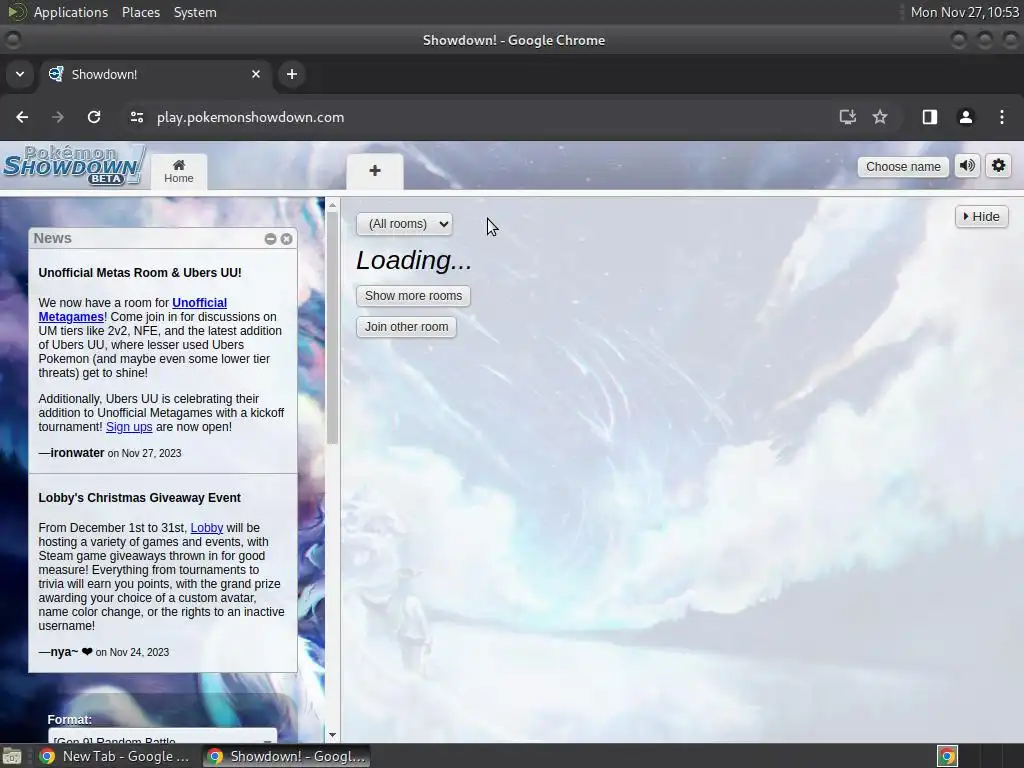1024x768 pixels.
Task: View site information icon in address bar
Action: coord(136,117)
